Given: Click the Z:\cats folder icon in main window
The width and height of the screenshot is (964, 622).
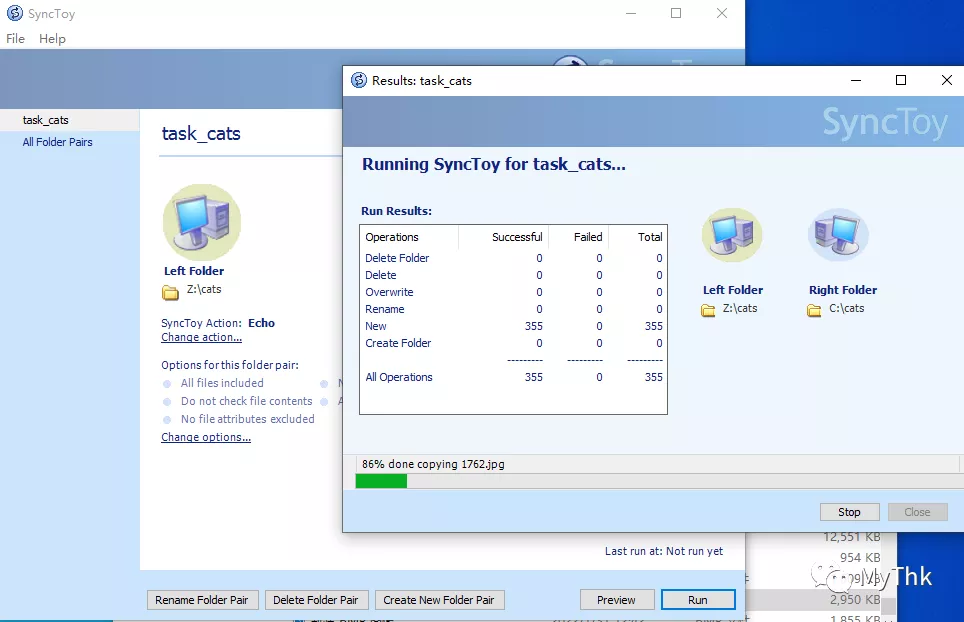Looking at the screenshot, I should point(170,291).
